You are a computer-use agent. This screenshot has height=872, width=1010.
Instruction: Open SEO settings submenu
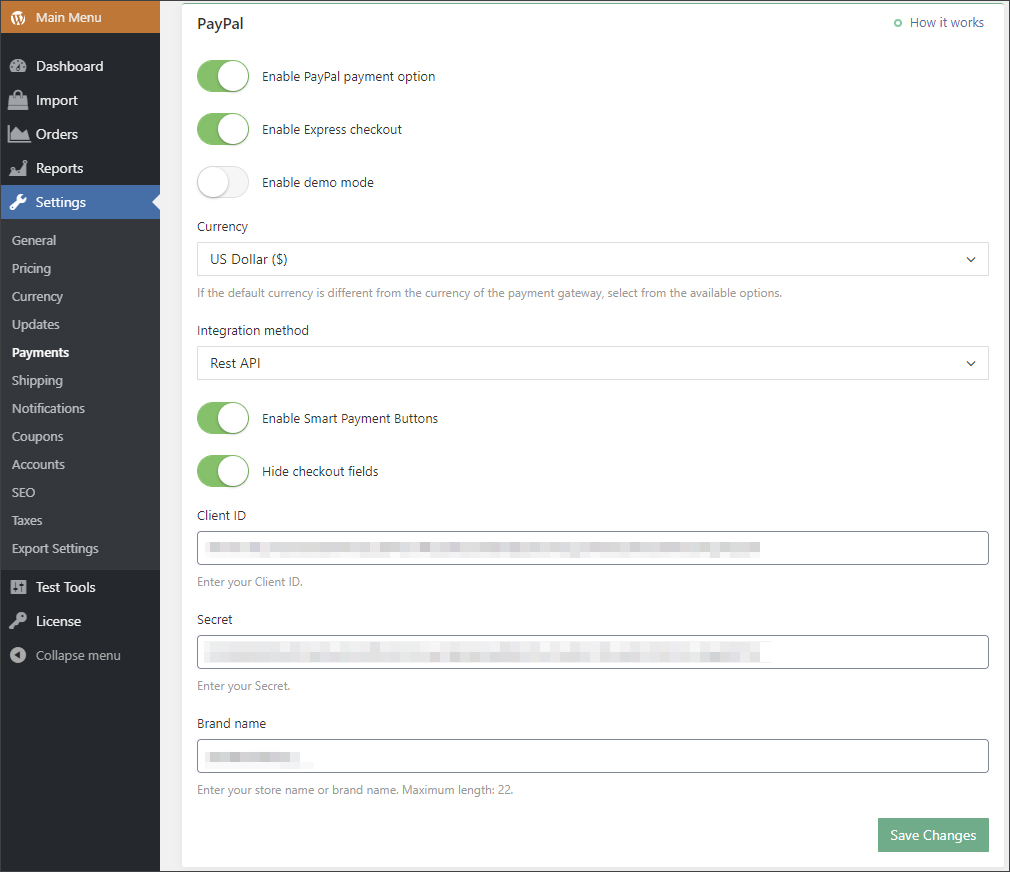pyautogui.click(x=23, y=493)
